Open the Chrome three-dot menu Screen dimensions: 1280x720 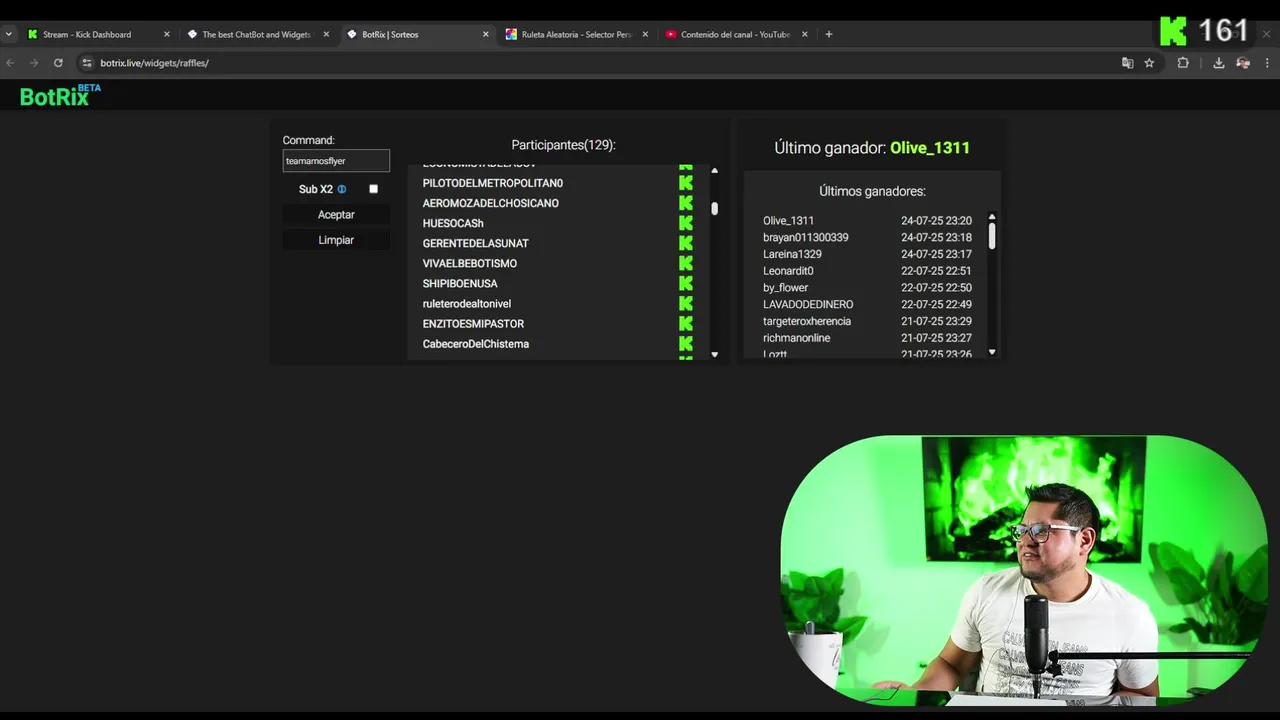pyautogui.click(x=1267, y=63)
